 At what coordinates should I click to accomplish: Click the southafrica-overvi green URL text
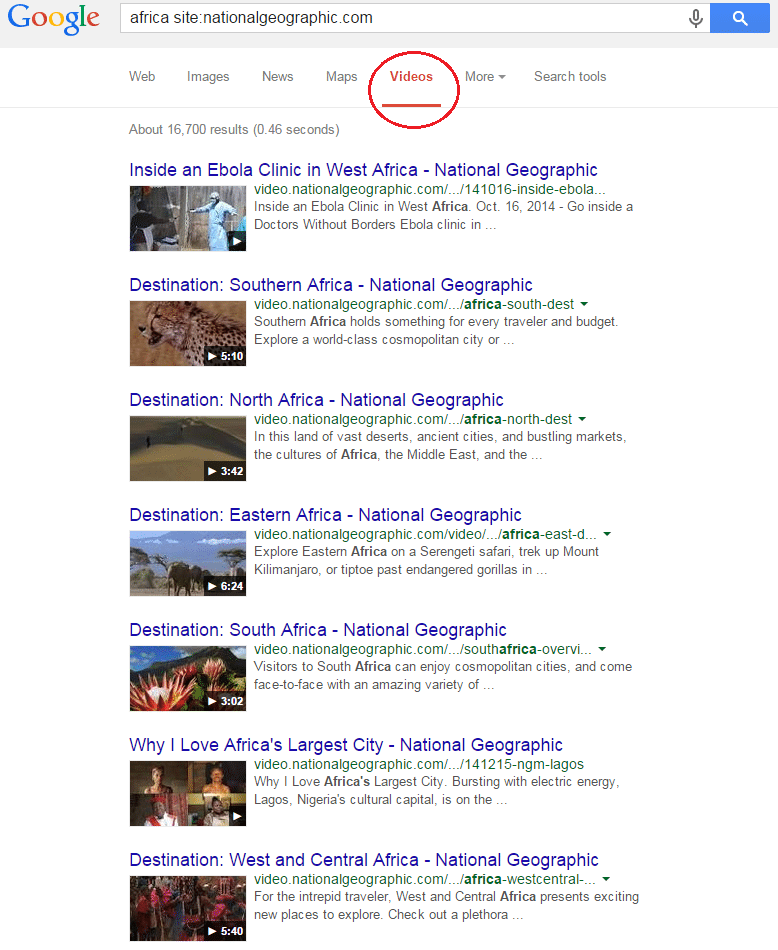click(423, 649)
